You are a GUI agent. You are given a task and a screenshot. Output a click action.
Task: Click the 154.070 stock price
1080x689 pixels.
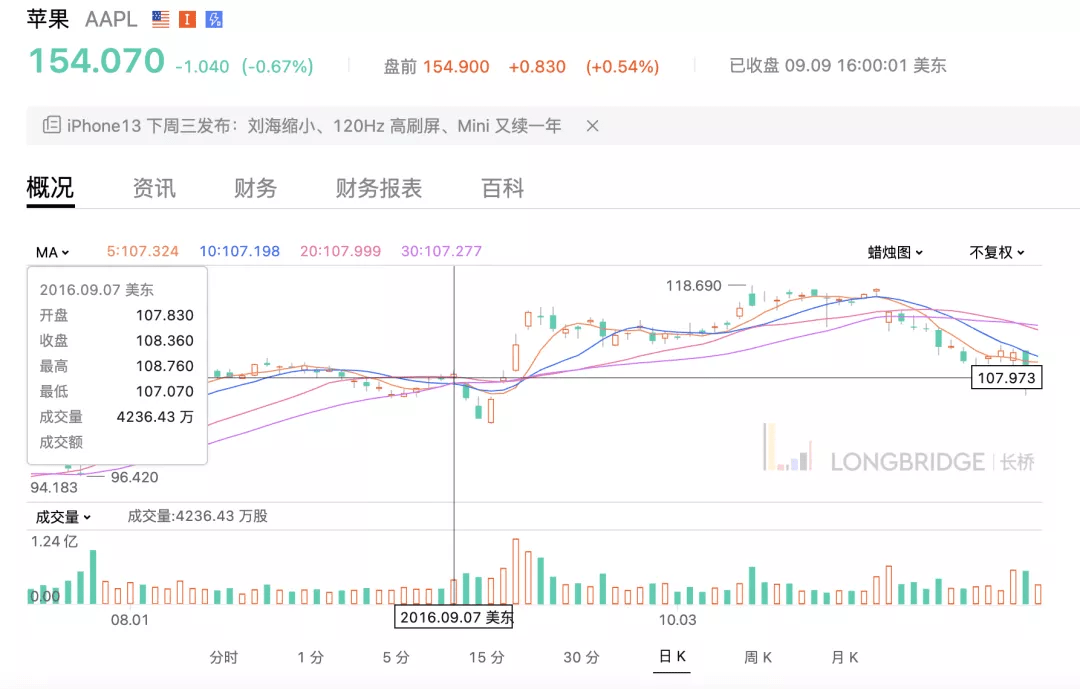coord(97,61)
